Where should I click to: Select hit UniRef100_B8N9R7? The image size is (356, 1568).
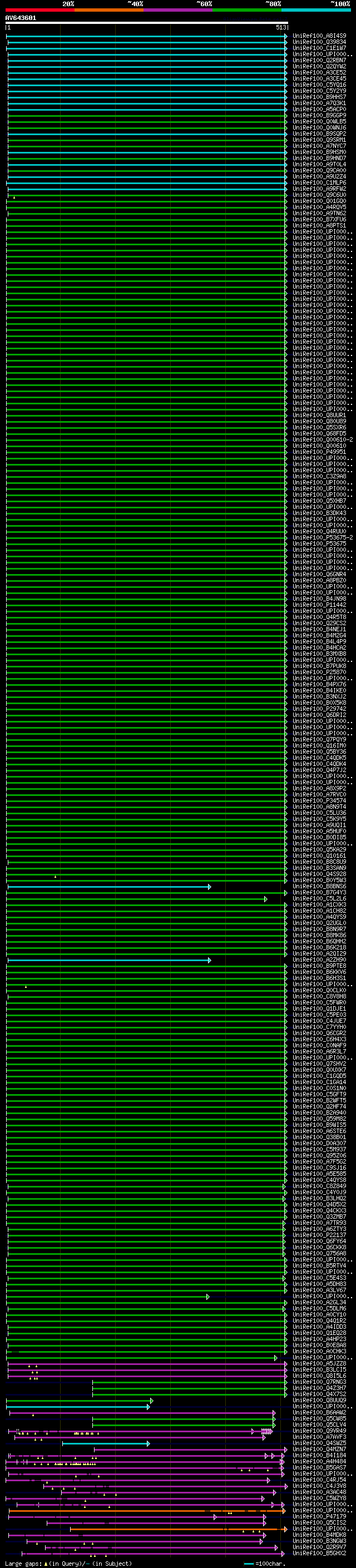point(319,929)
